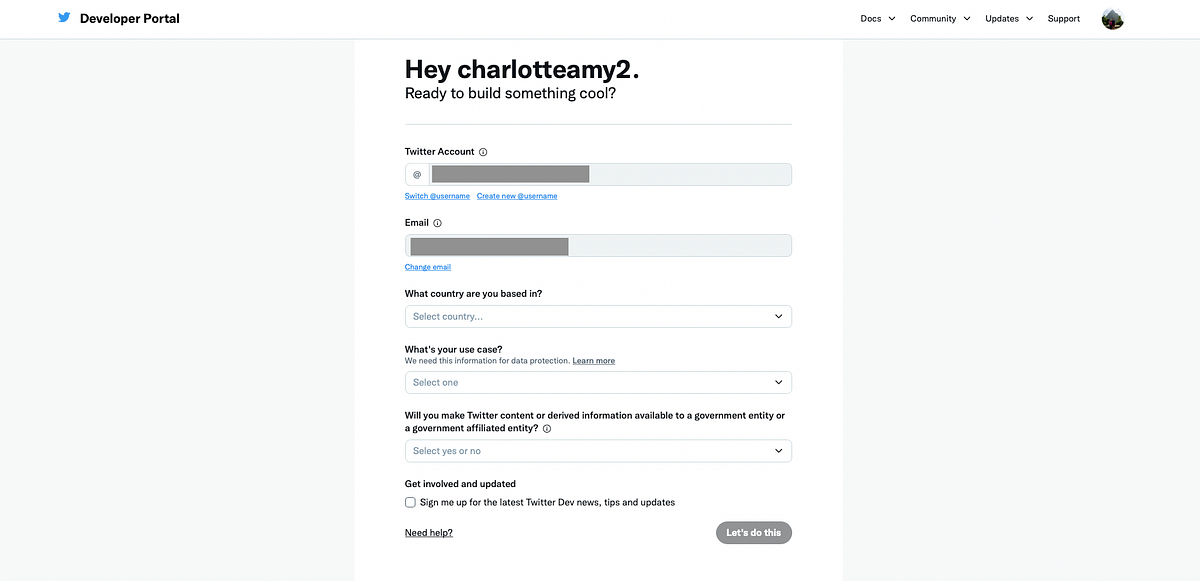The width and height of the screenshot is (1200, 581).
Task: Expand the Community chevron
Action: click(968, 18)
